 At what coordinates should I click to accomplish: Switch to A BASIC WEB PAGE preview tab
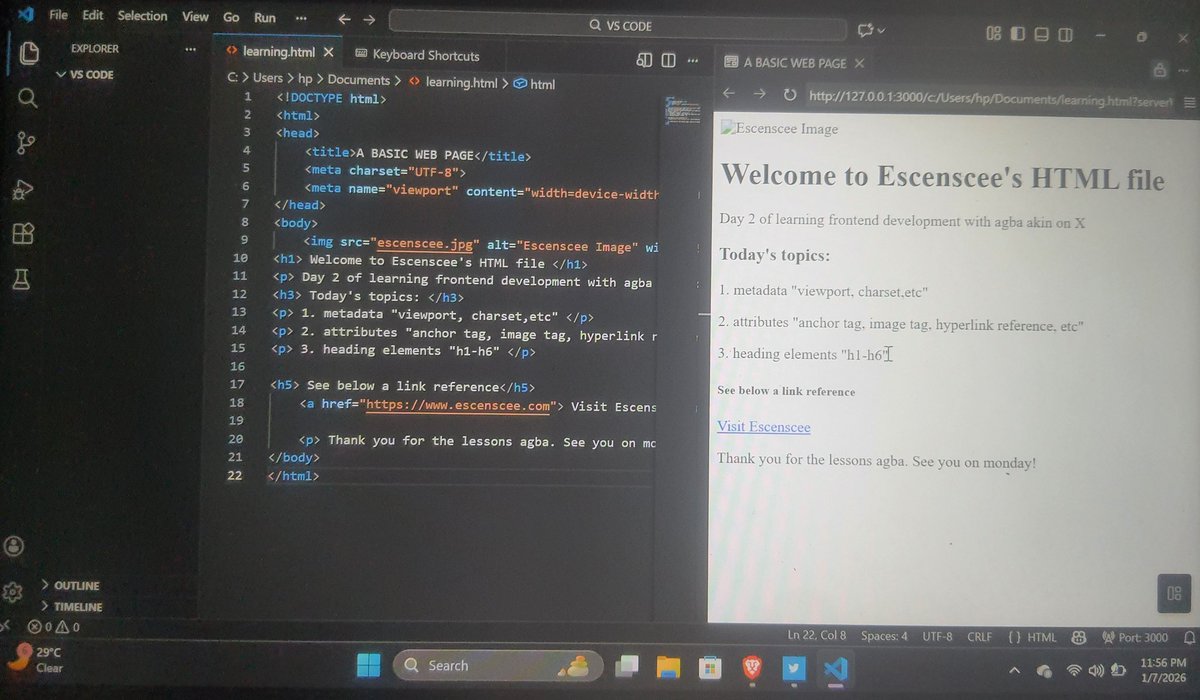point(794,63)
